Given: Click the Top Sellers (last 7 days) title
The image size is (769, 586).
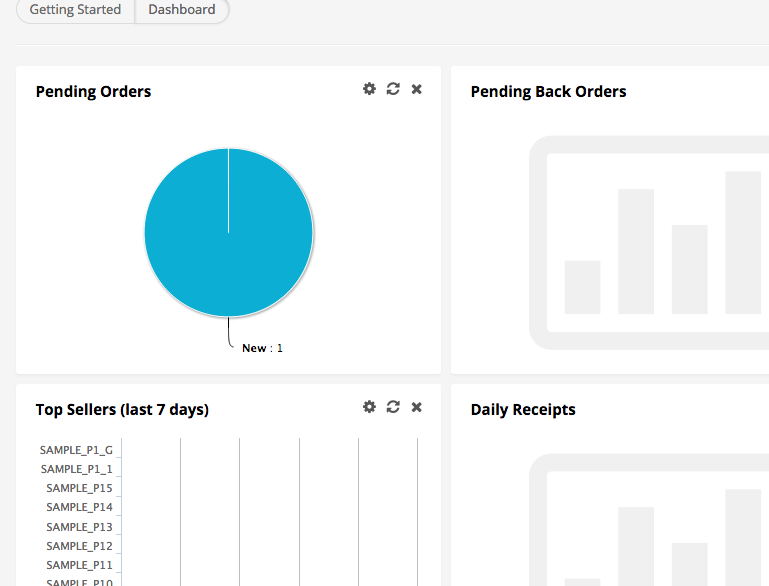Looking at the screenshot, I should (x=122, y=409).
